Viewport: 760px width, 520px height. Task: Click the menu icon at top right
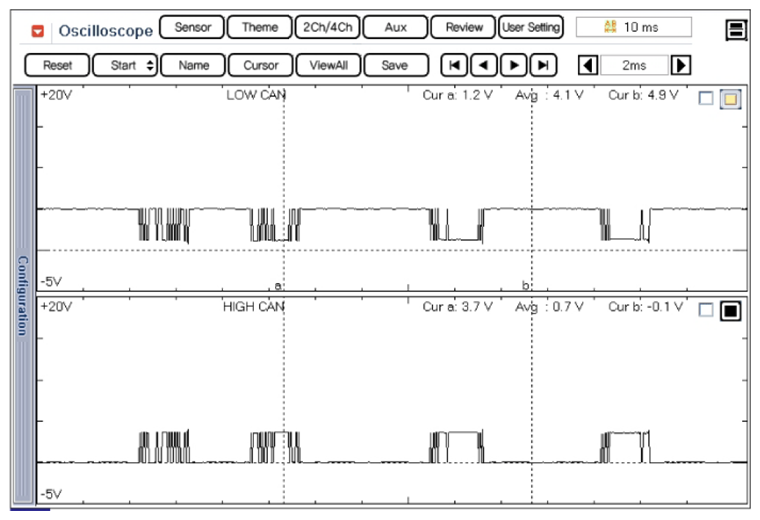click(737, 30)
